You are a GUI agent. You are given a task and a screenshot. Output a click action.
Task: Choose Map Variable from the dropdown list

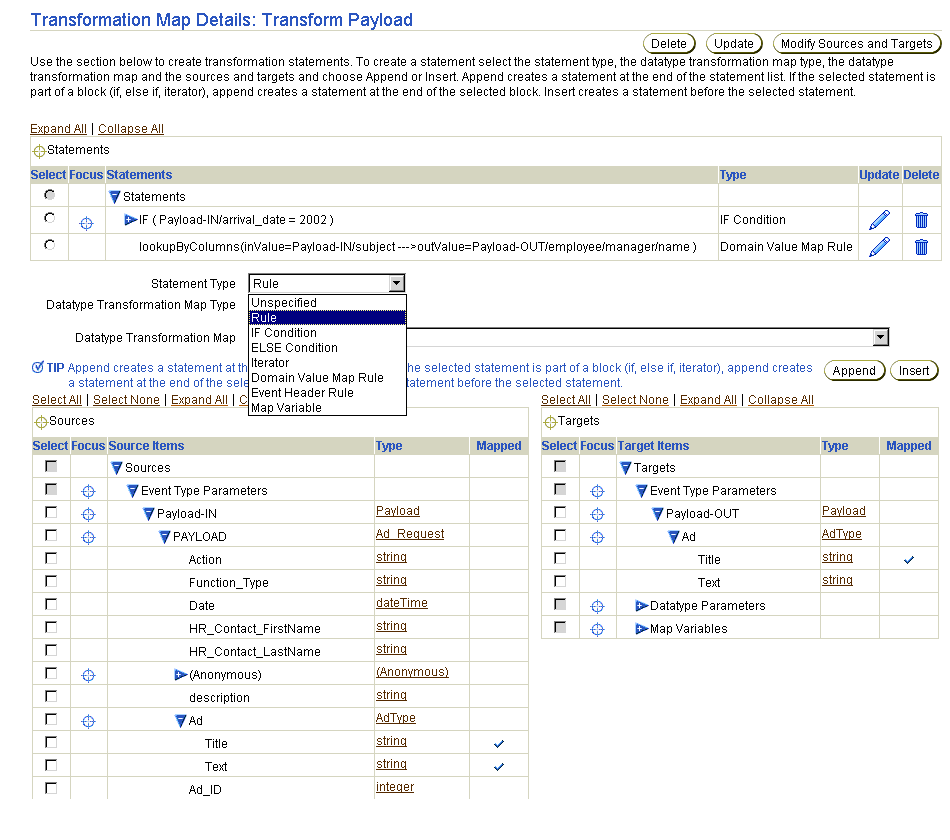327,408
